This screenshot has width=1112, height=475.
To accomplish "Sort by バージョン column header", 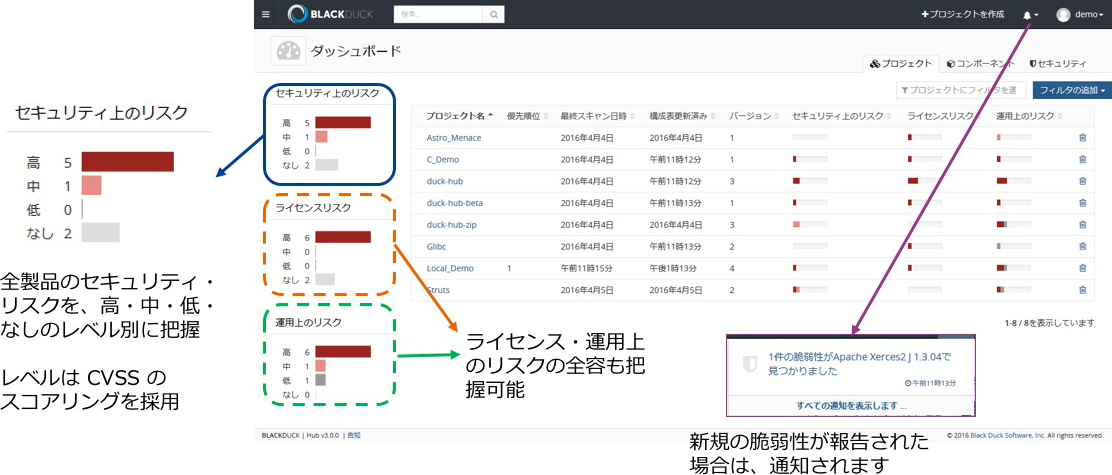I will (x=755, y=116).
